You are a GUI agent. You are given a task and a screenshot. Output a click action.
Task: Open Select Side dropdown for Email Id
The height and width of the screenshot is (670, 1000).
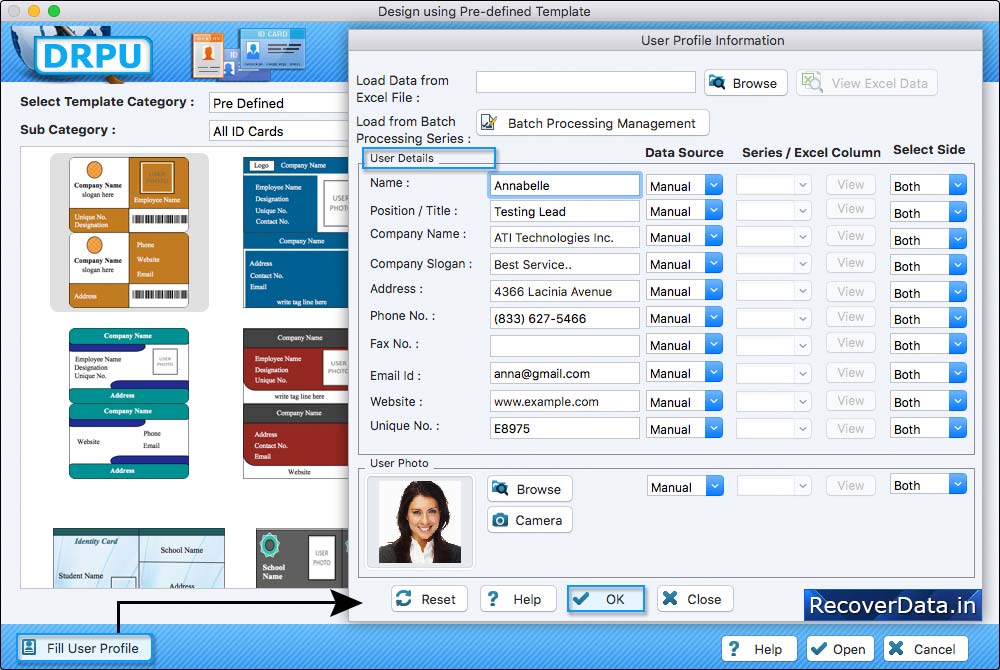pos(928,374)
